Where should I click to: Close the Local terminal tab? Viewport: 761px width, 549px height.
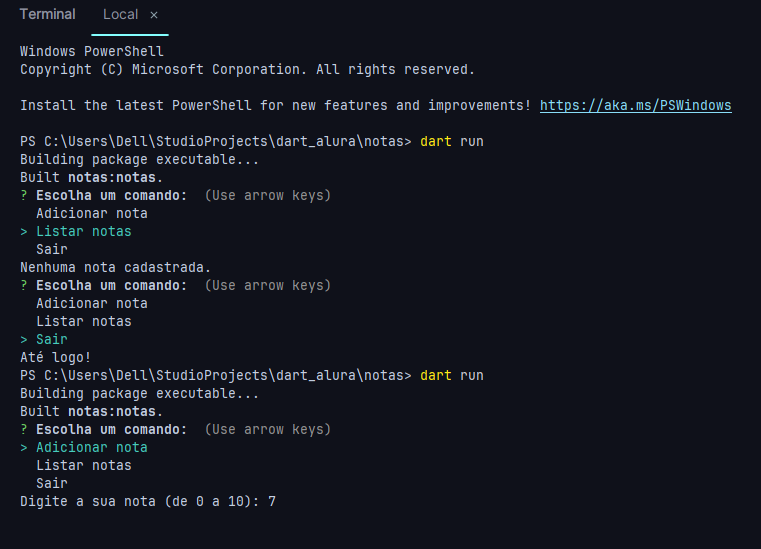154,15
